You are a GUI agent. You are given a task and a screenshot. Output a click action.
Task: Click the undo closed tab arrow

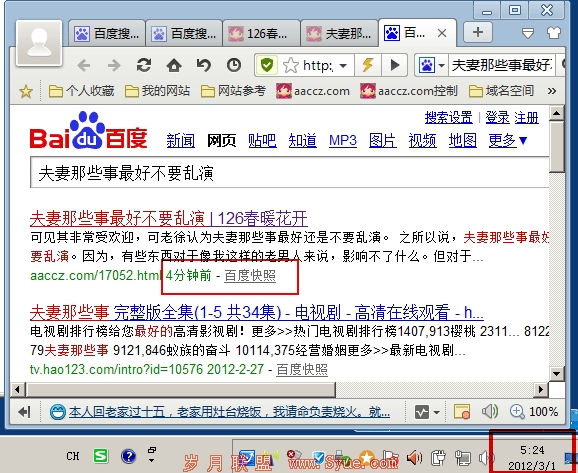click(x=203, y=65)
